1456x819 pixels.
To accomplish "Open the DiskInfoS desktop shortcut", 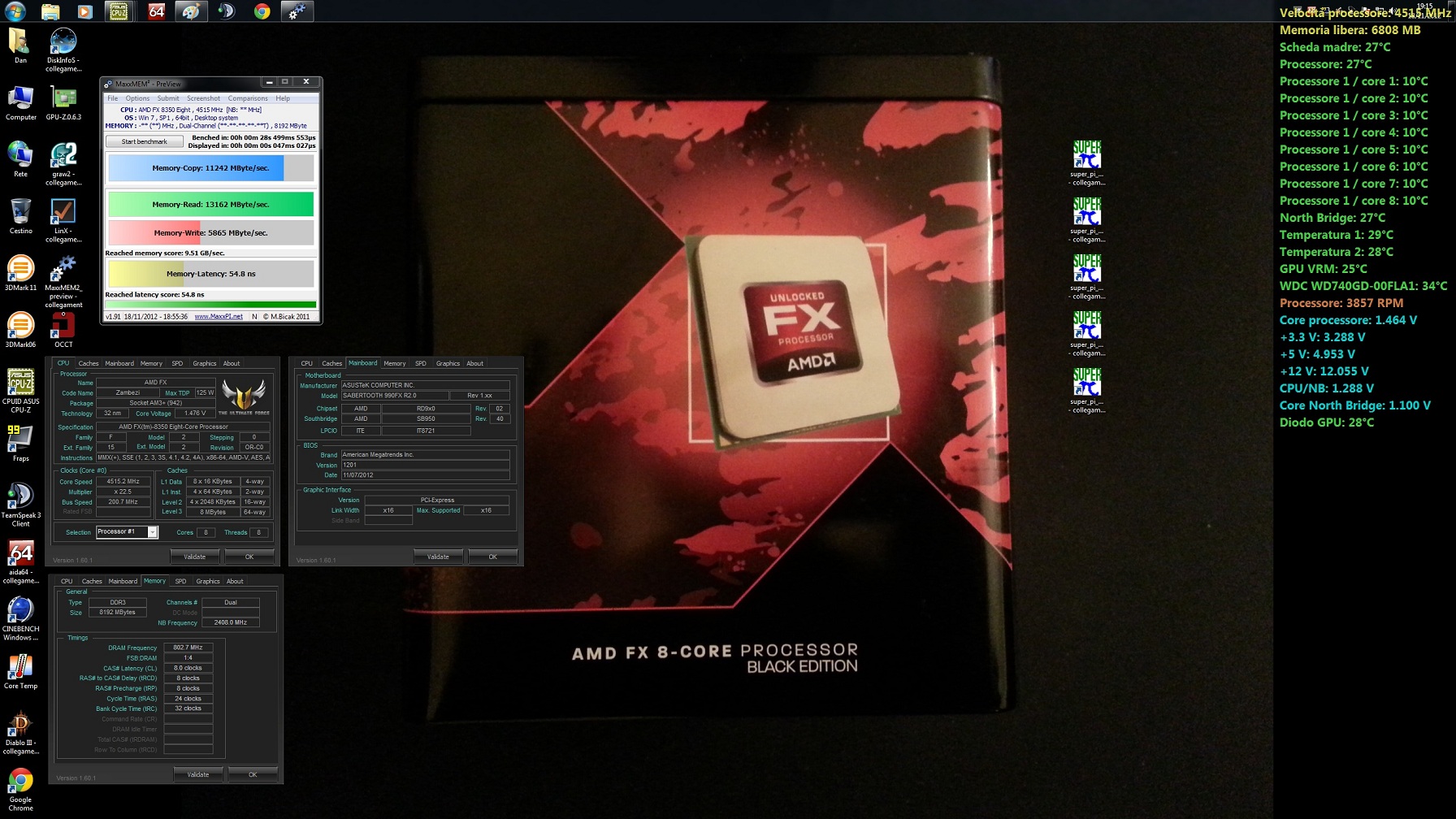I will coord(63,50).
